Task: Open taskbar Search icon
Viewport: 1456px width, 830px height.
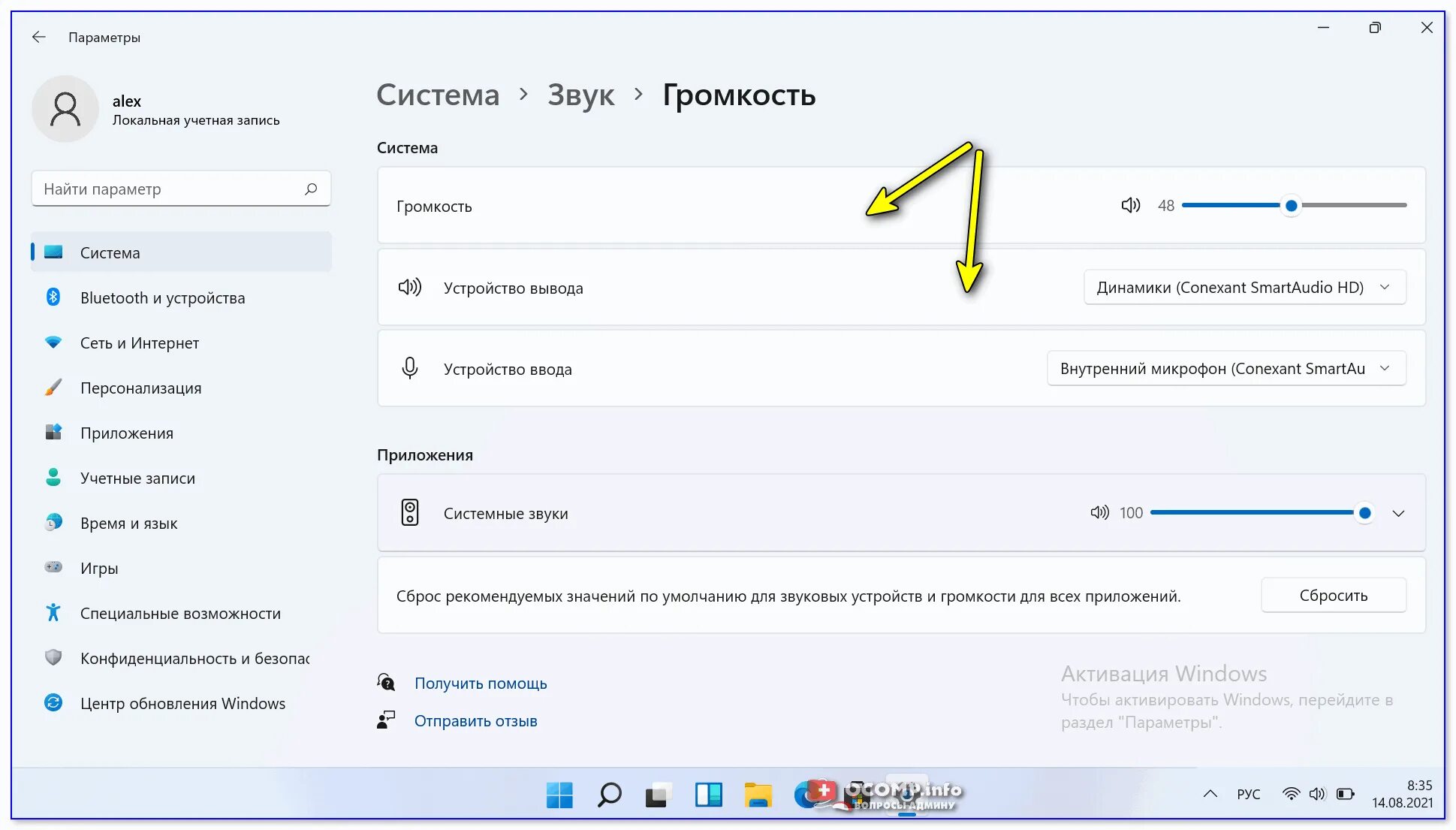Action: coord(609,794)
